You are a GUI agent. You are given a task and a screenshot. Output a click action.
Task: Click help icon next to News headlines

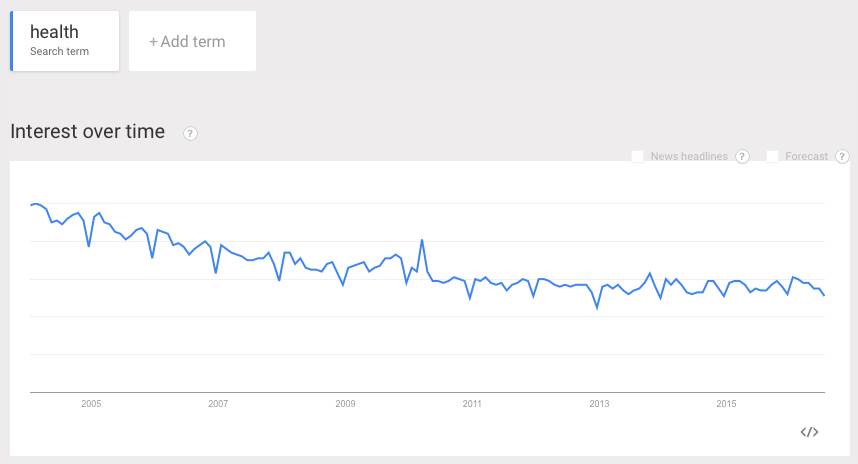(x=742, y=156)
